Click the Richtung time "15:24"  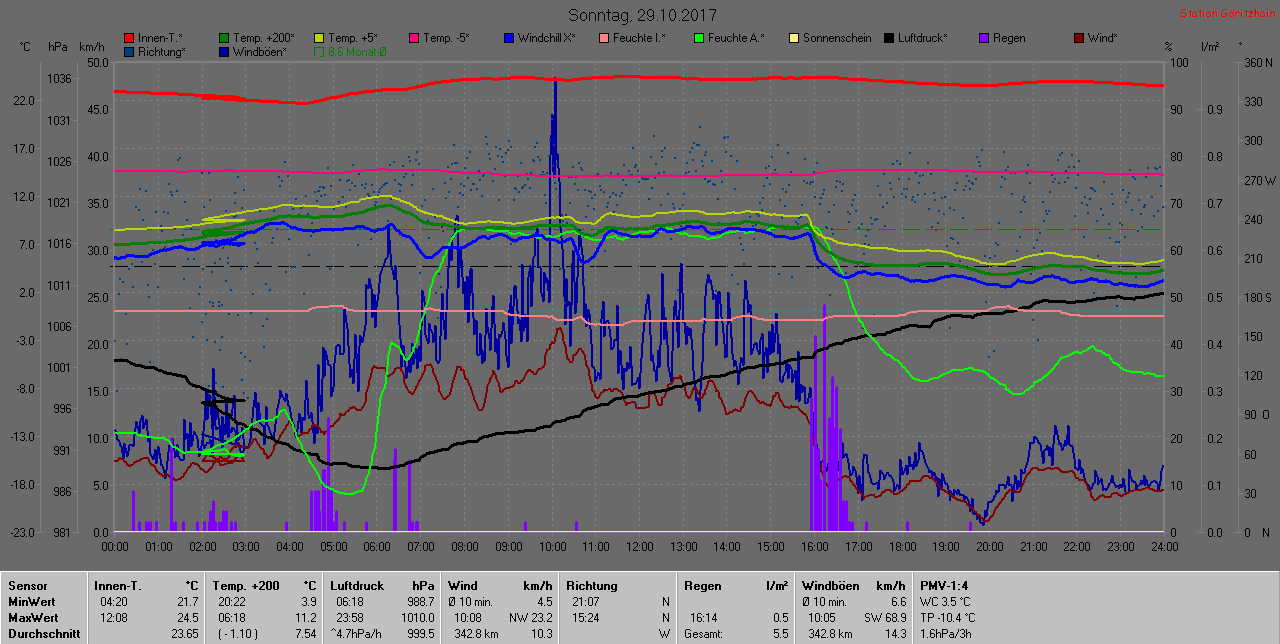pyautogui.click(x=587, y=618)
